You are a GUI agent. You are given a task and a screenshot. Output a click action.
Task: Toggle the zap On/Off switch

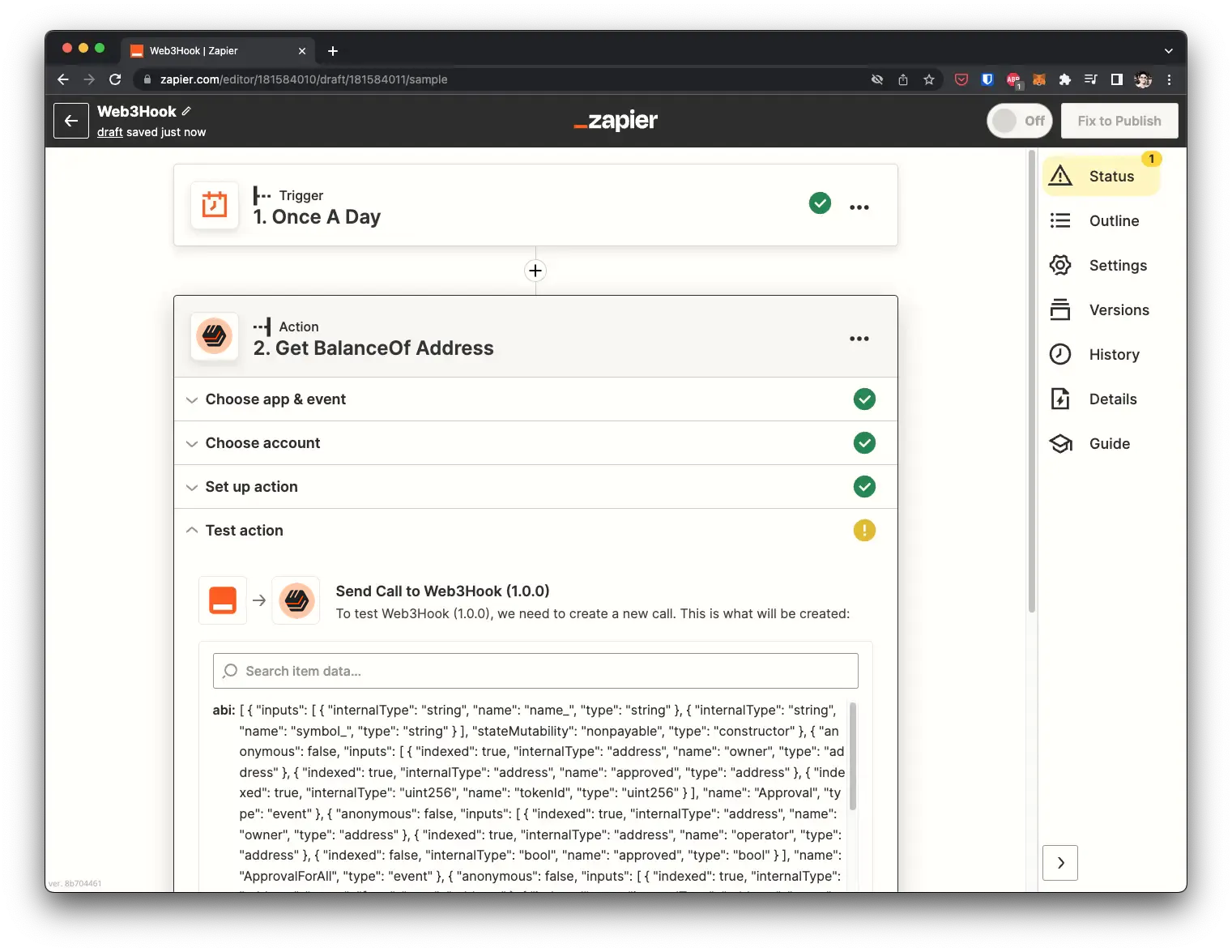1019,121
